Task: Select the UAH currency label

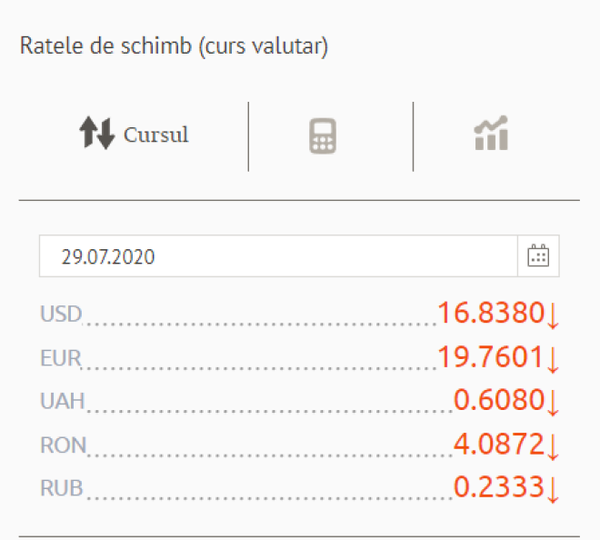Action: click(x=62, y=401)
